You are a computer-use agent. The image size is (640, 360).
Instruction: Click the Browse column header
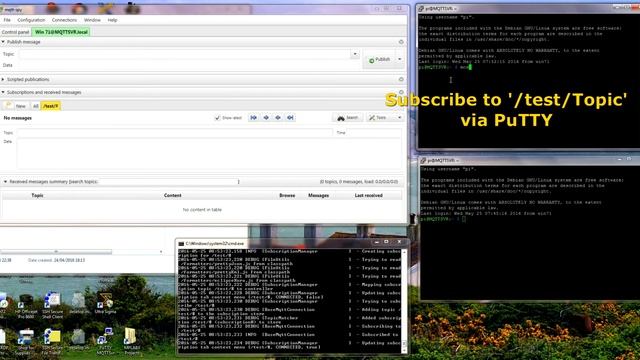tap(287, 196)
